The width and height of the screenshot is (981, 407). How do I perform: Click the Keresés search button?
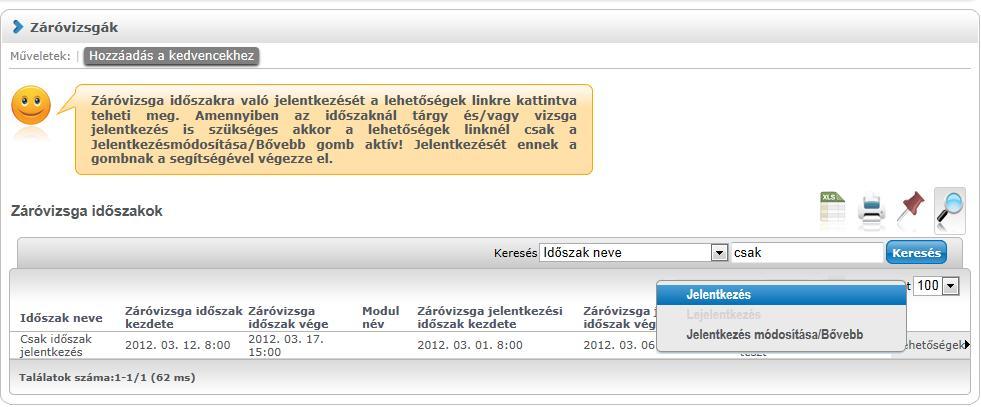pos(916,253)
